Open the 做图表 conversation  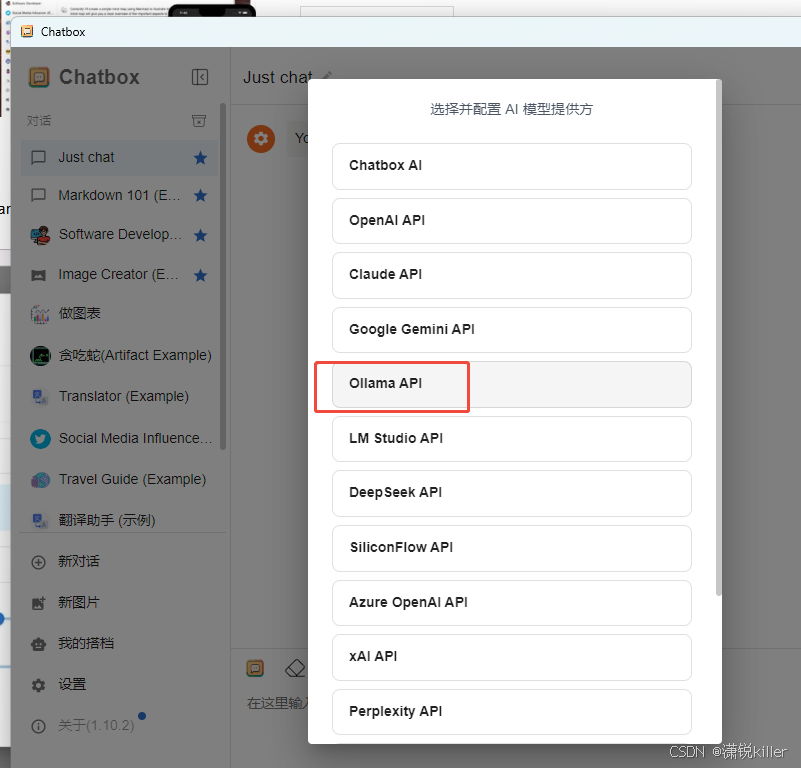120,313
